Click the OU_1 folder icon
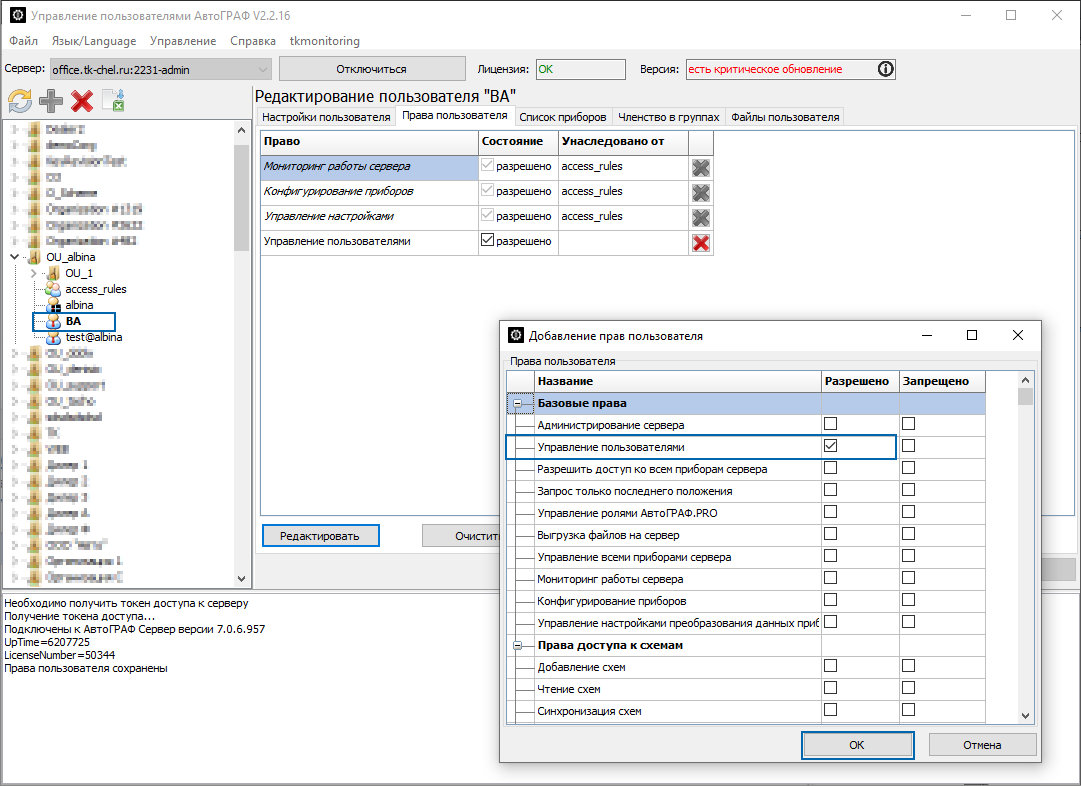Screen dimensions: 1081x786 (x=53, y=273)
